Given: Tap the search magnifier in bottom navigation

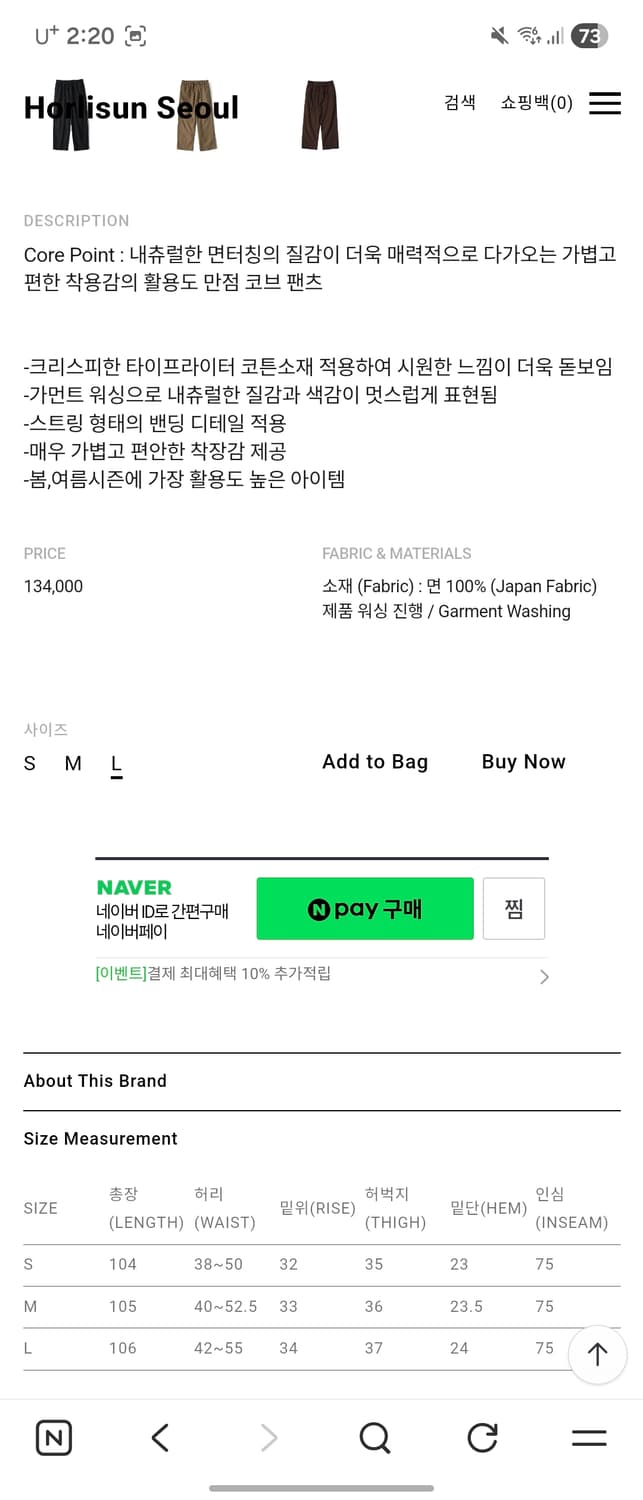Looking at the screenshot, I should 375,1437.
